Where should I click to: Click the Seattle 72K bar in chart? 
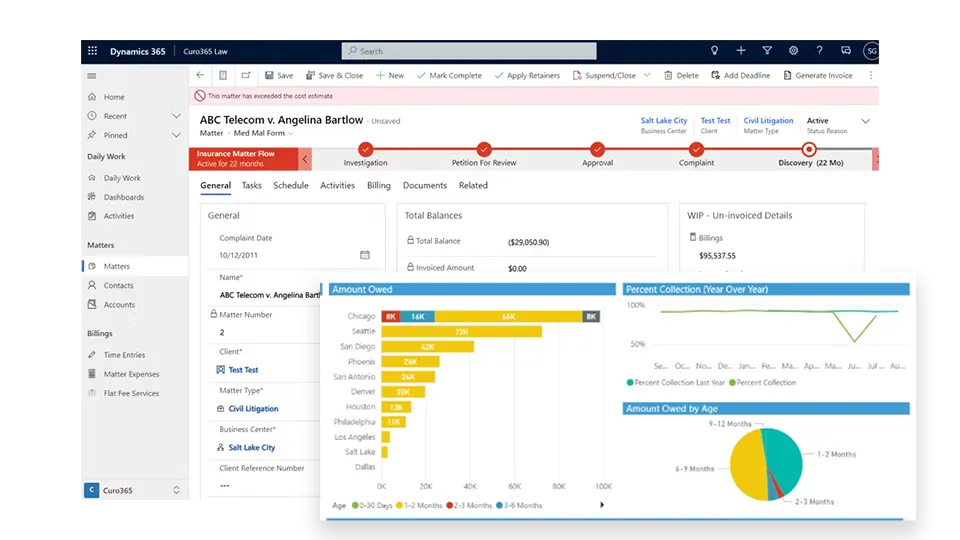click(x=460, y=331)
